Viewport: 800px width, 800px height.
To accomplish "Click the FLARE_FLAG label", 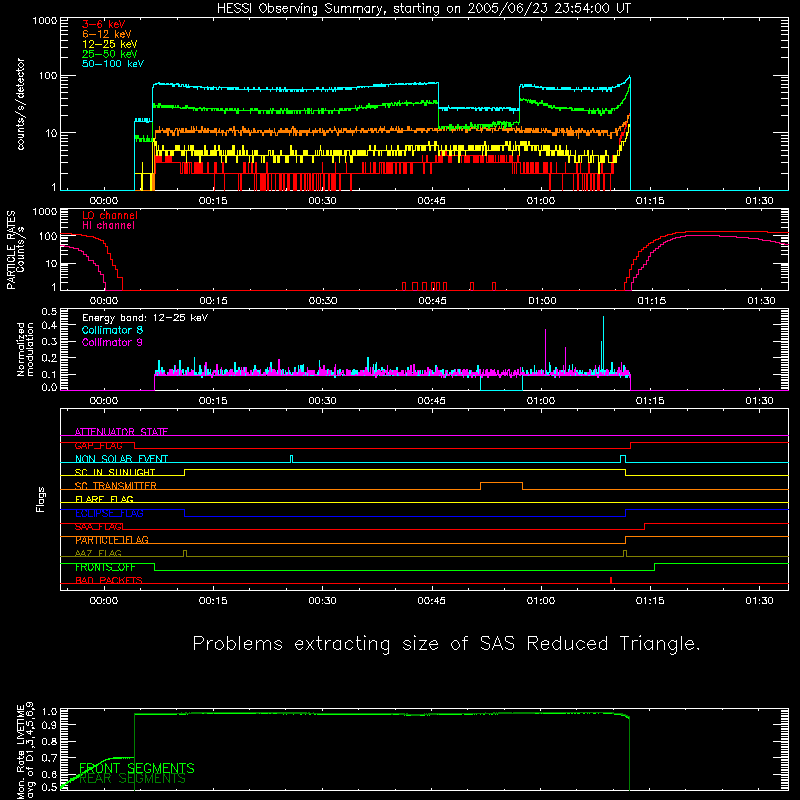I will [104, 499].
